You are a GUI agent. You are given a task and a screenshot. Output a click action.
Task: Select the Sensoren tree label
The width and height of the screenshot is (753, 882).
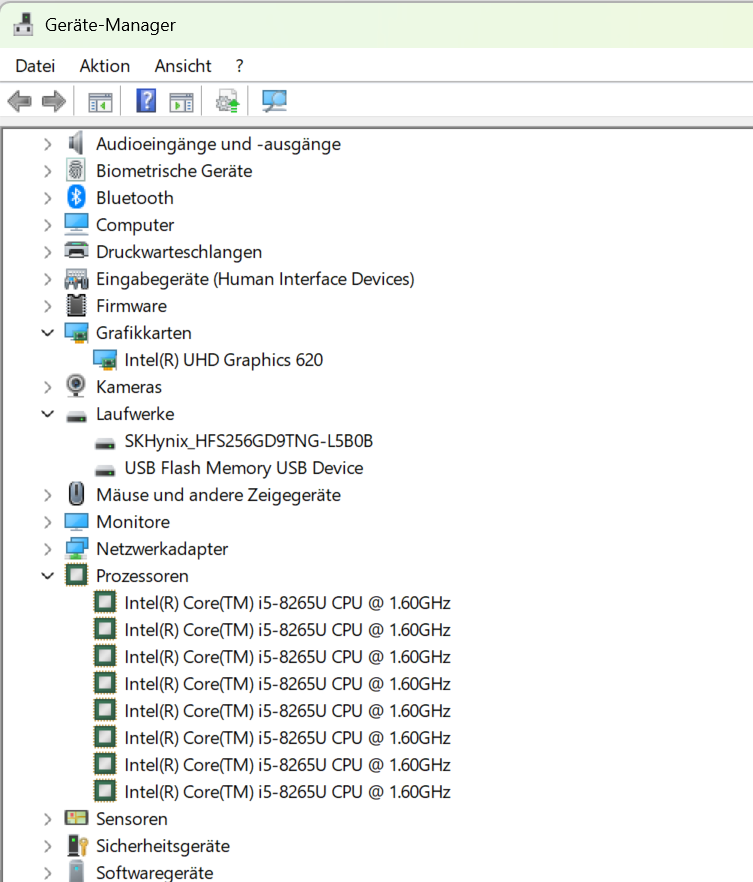[132, 819]
